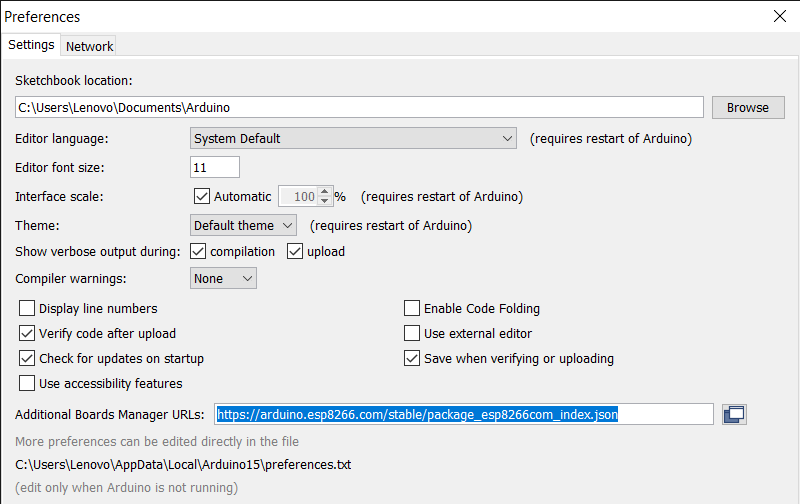Disable Verify code after upload
The image size is (800, 504).
[27, 334]
